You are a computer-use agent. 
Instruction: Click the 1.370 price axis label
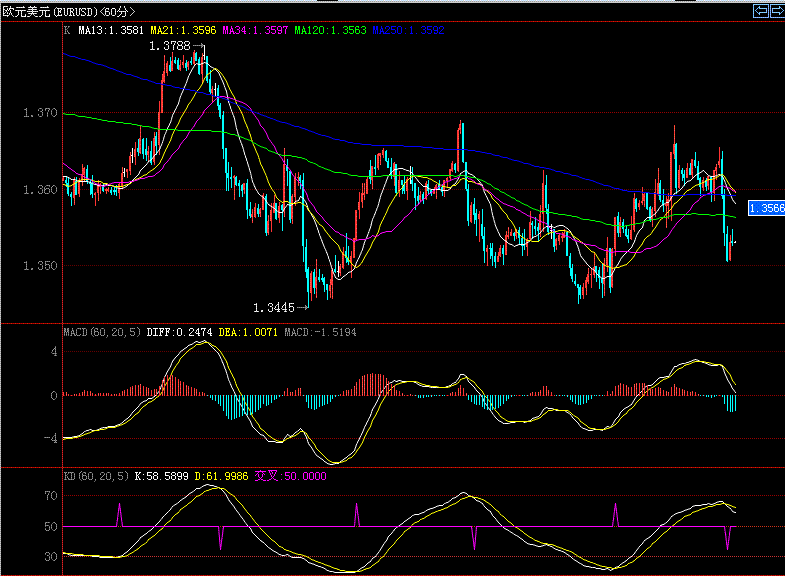(x=40, y=113)
